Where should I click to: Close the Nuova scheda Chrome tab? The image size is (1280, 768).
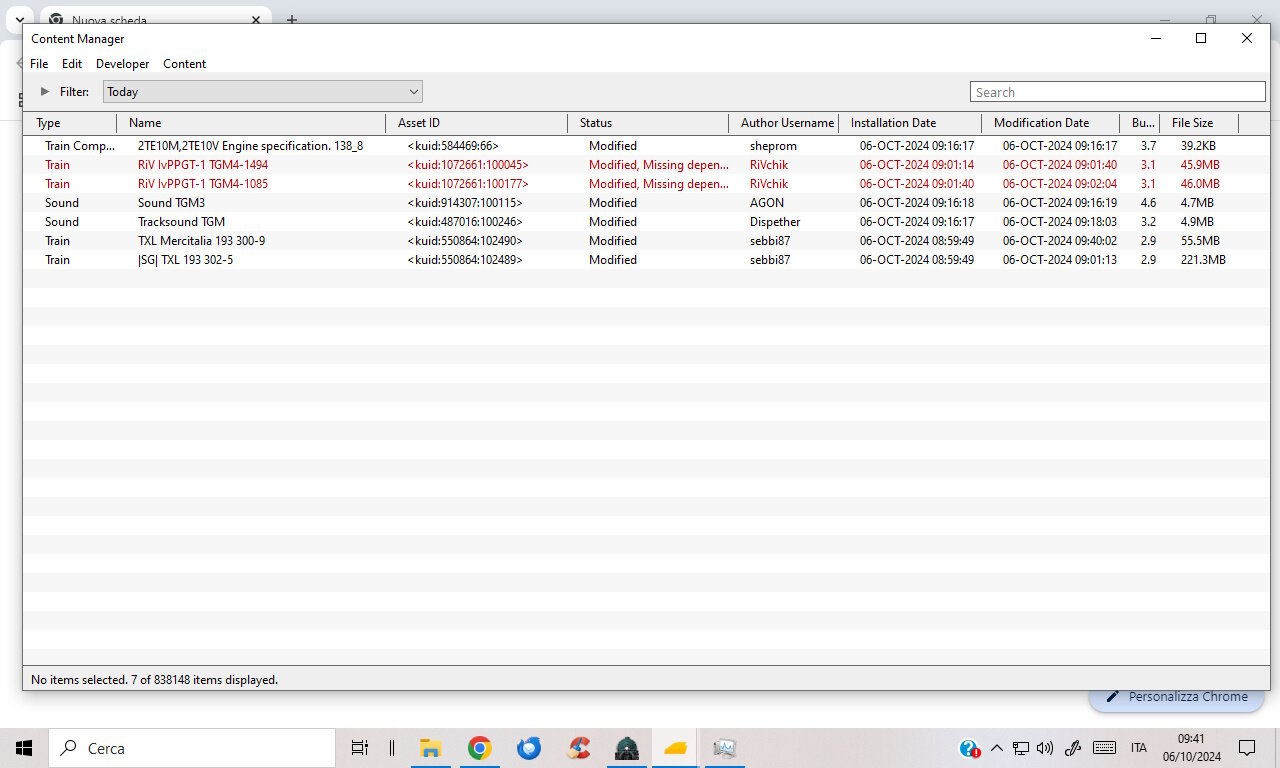click(x=256, y=19)
